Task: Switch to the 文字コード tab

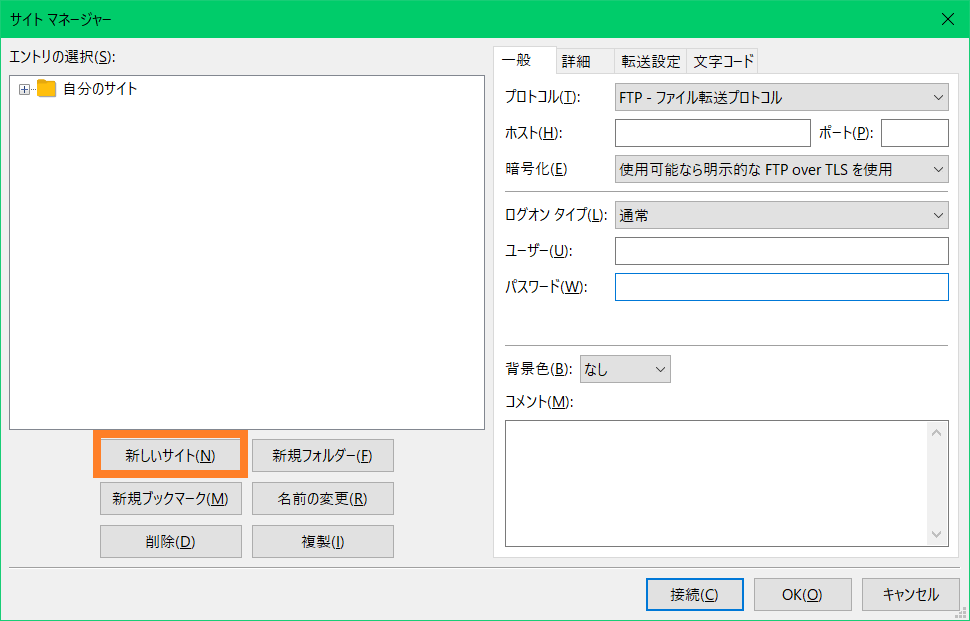Action: pos(723,61)
